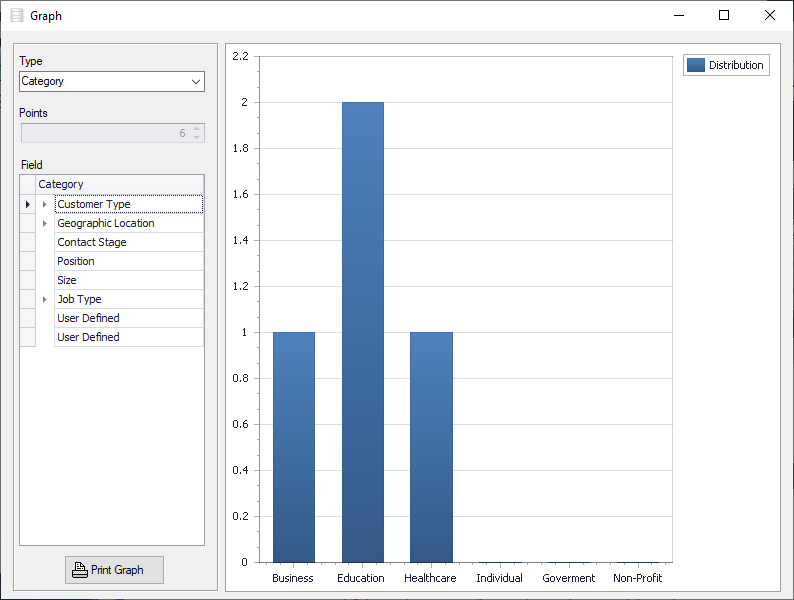Screen dimensions: 794x600
Task: Close the Graph window
Action: [x=770, y=16]
